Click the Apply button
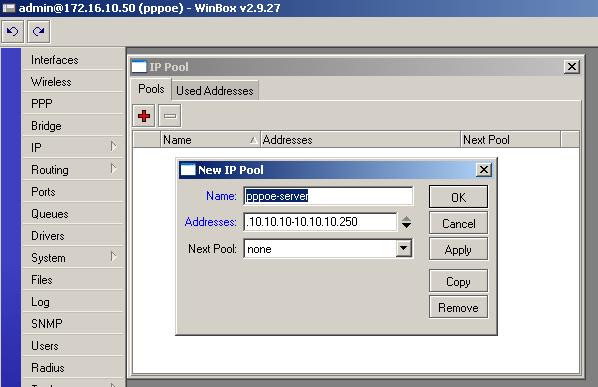Screen dimensions: 598x387 click(458, 250)
